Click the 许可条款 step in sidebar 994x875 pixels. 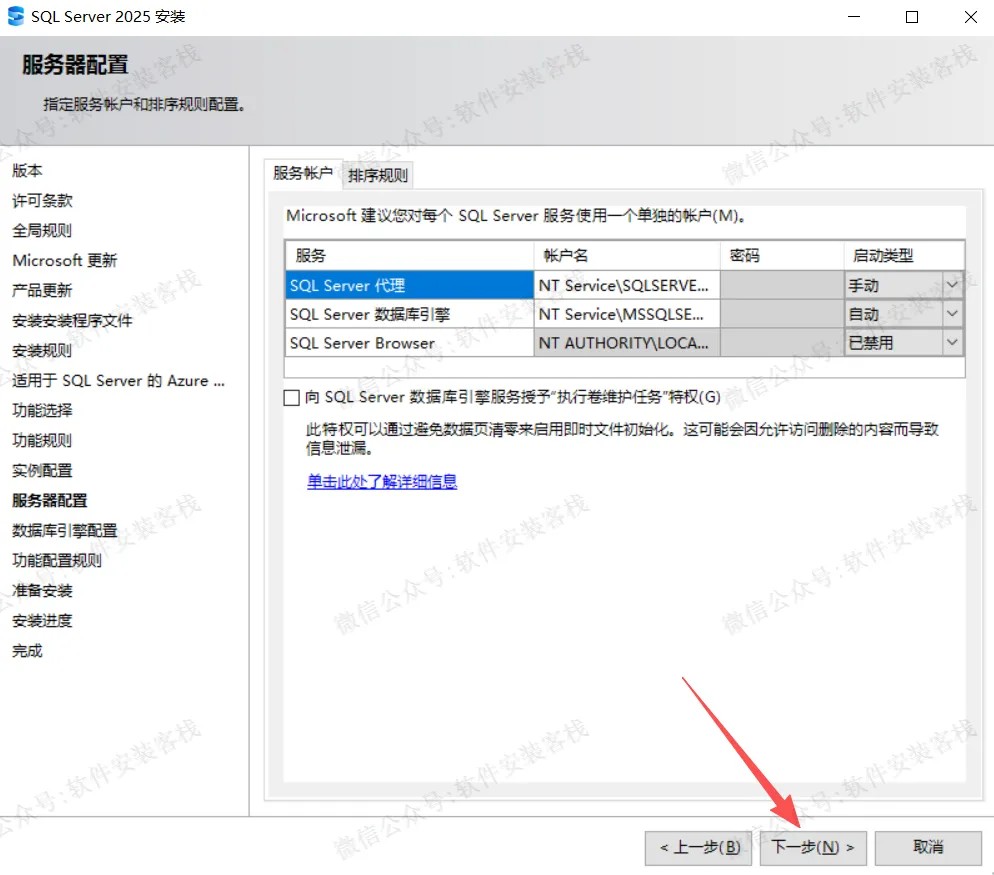click(x=42, y=200)
